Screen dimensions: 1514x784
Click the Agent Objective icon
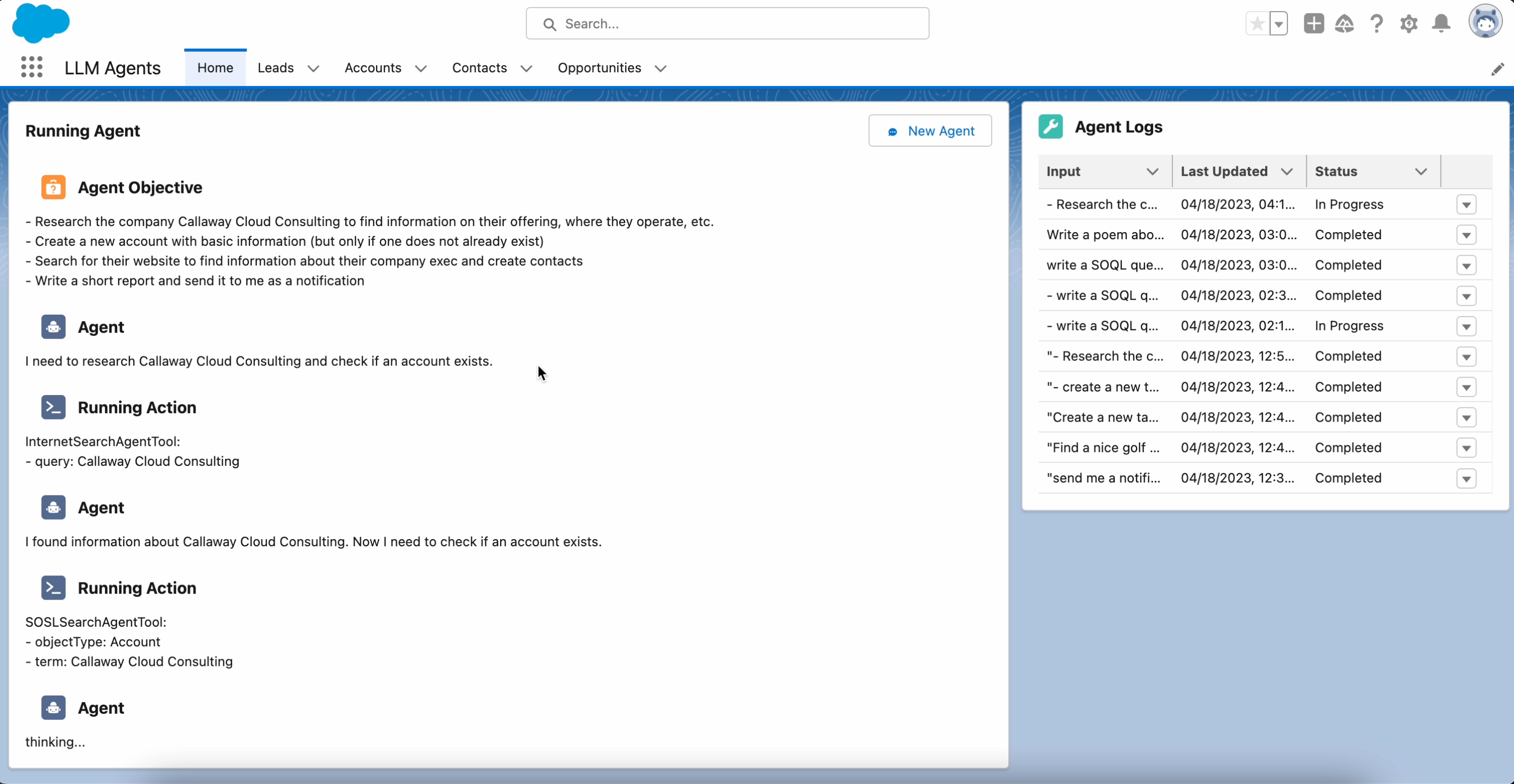coord(53,187)
